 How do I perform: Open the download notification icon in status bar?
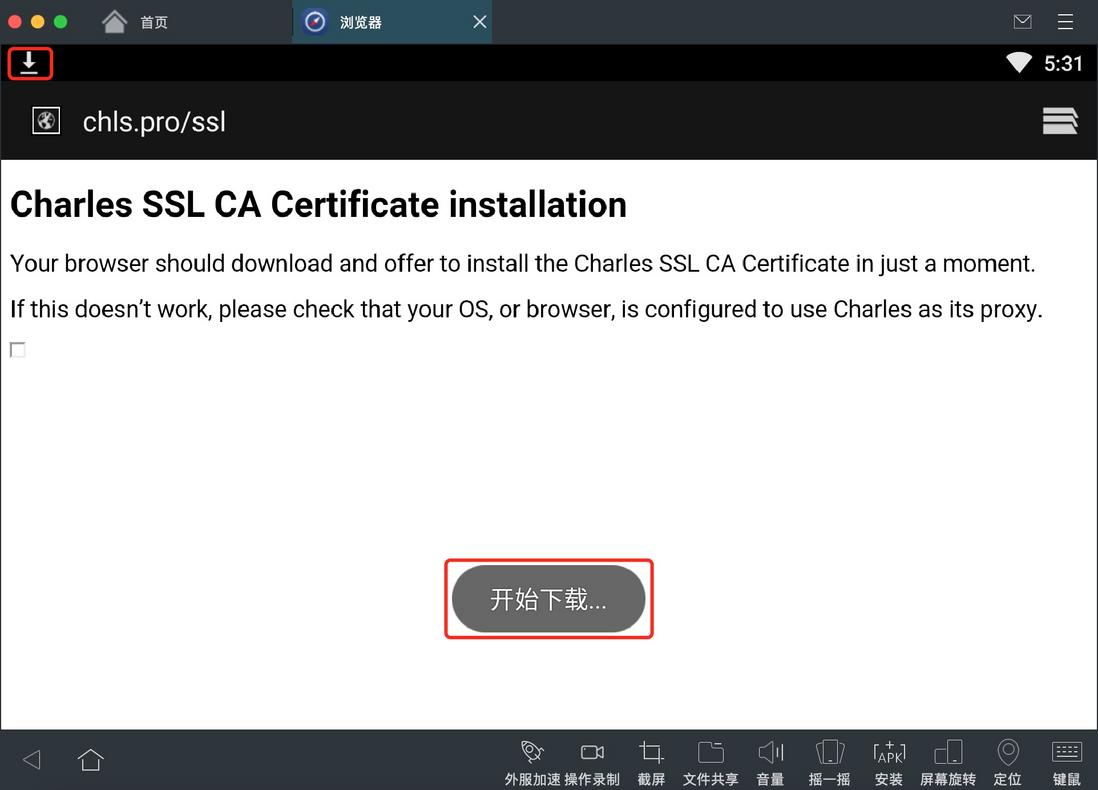[29, 64]
